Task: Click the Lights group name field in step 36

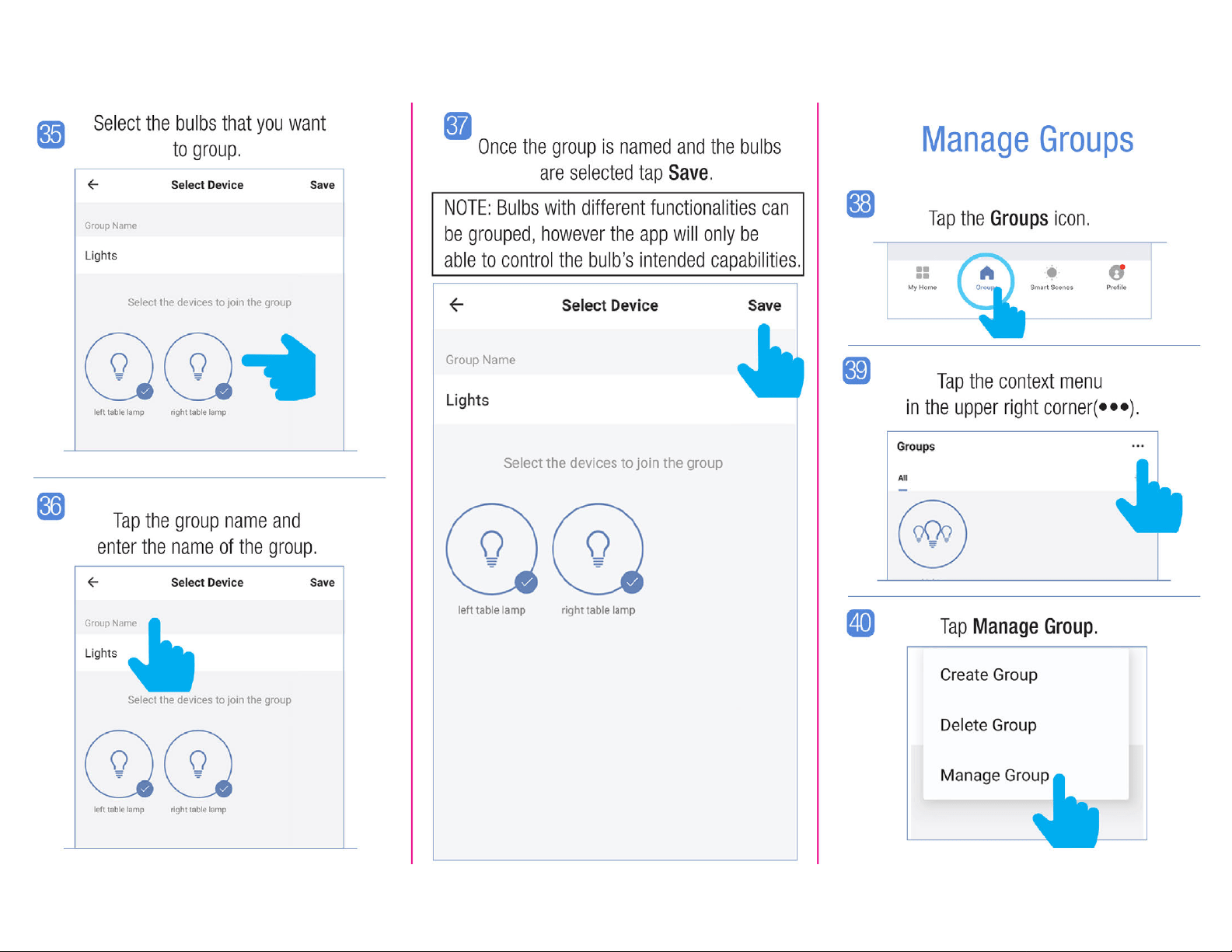Action: coord(209,653)
